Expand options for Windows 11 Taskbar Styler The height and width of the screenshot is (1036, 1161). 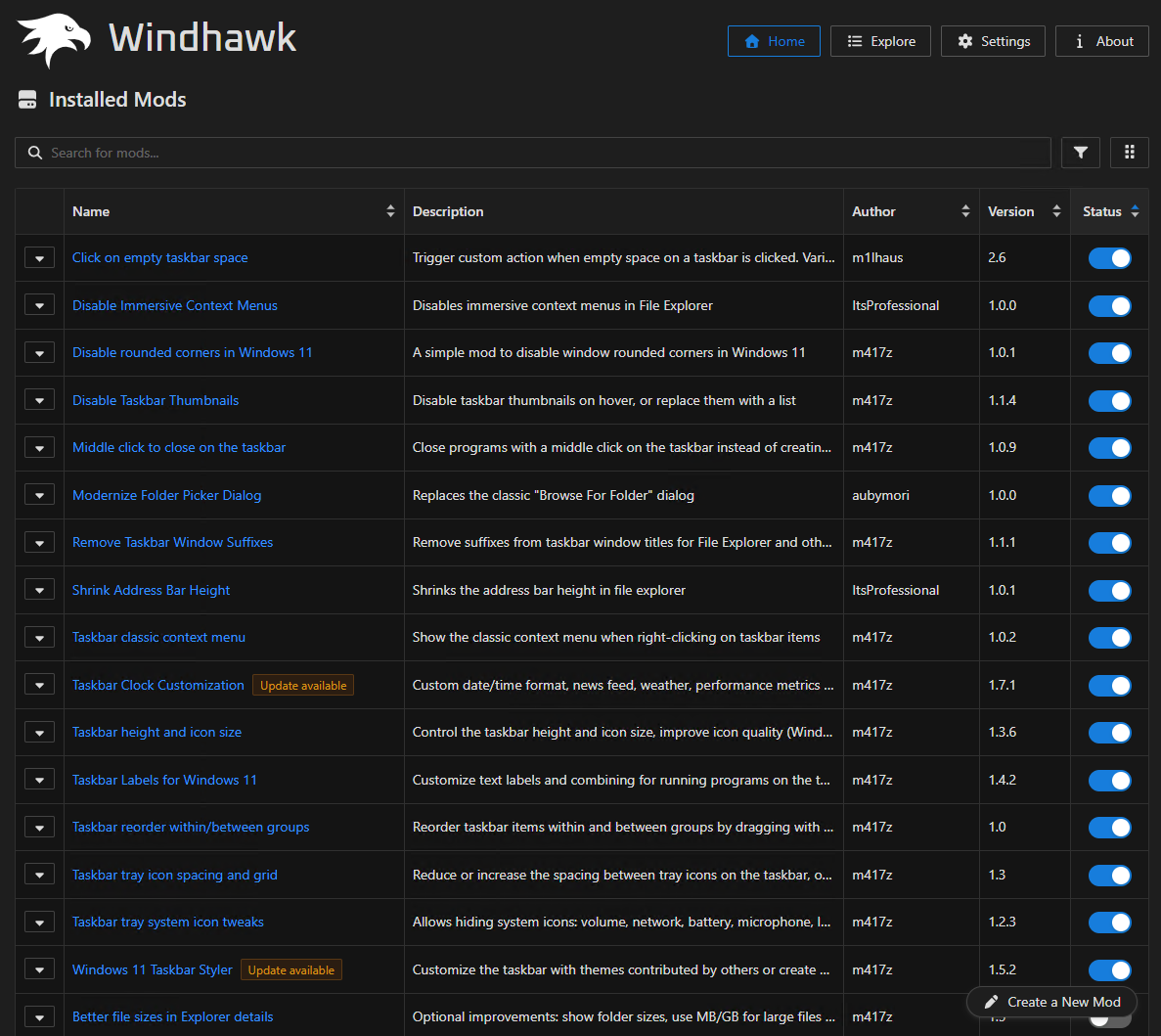pyautogui.click(x=39, y=970)
